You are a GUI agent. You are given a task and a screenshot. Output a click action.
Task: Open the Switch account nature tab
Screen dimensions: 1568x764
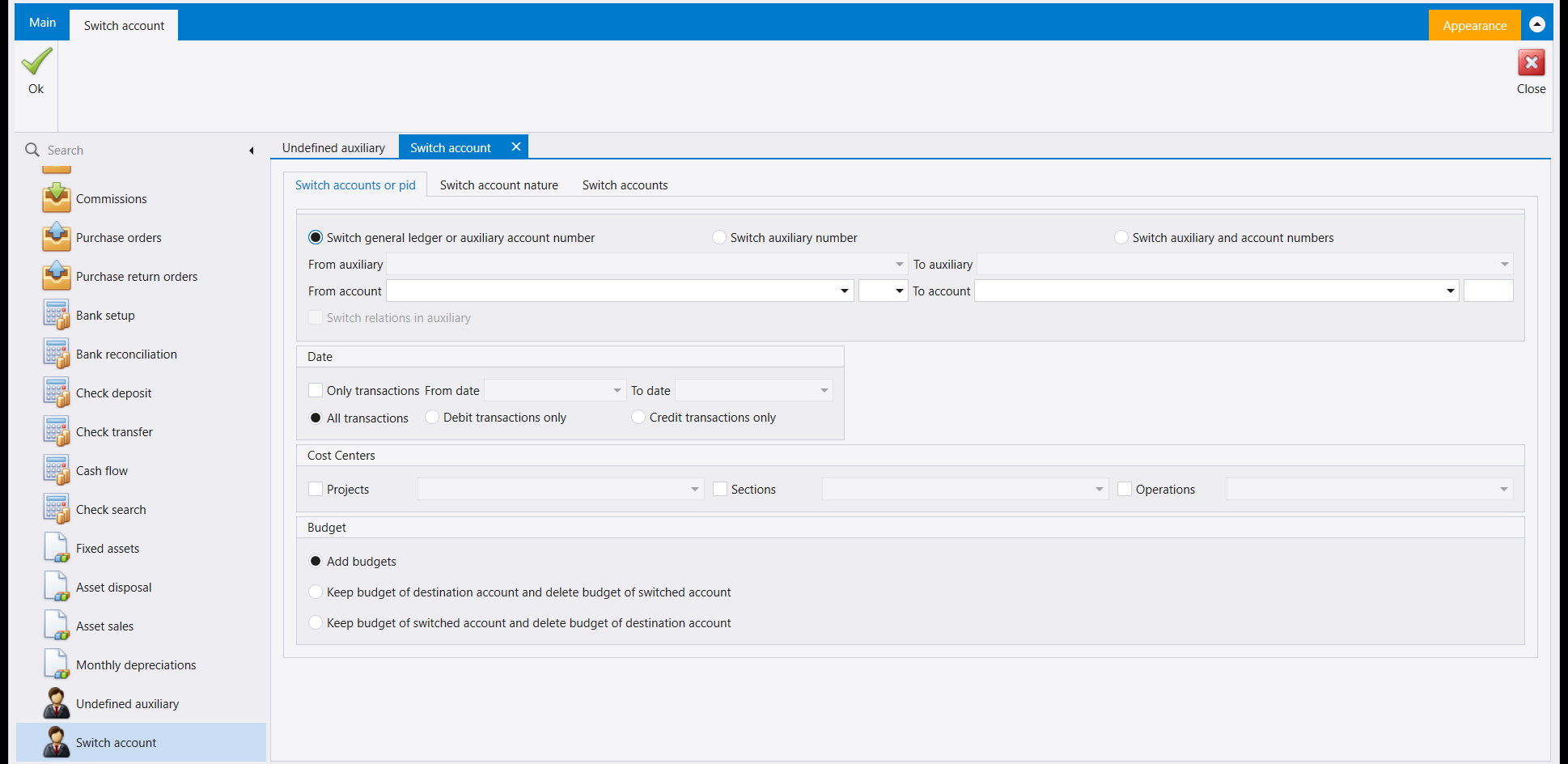[499, 185]
